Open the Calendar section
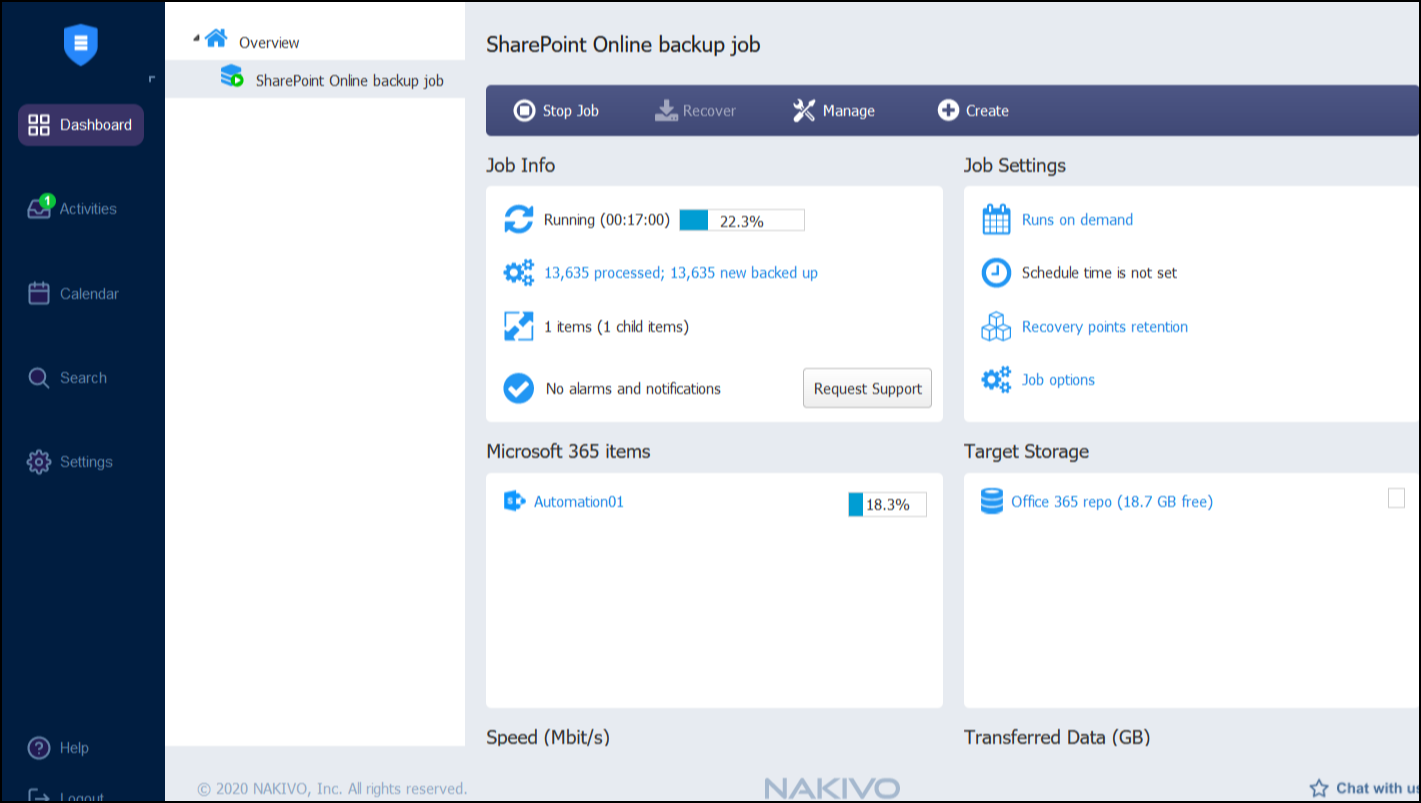1421x803 pixels. [x=73, y=293]
